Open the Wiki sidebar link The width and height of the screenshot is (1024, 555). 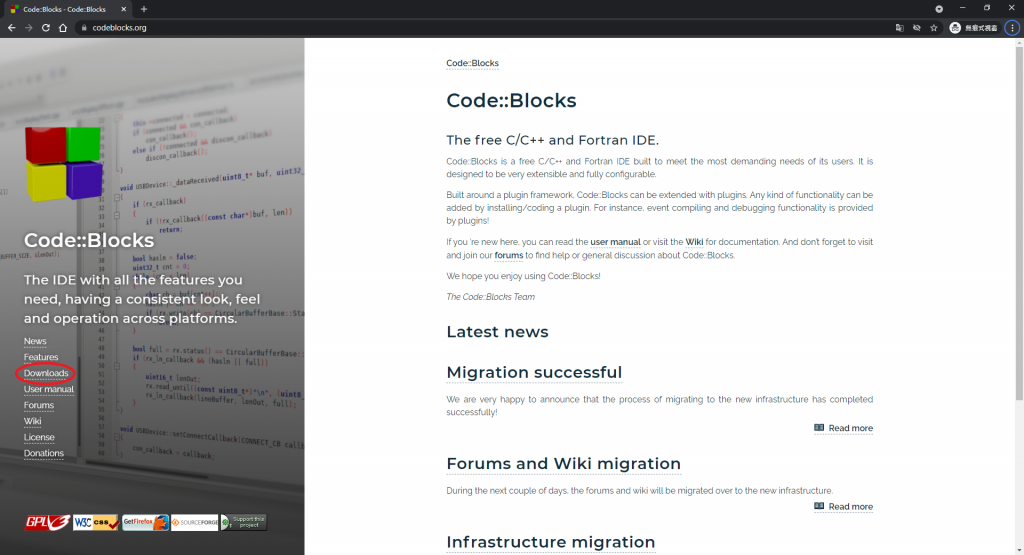(33, 421)
